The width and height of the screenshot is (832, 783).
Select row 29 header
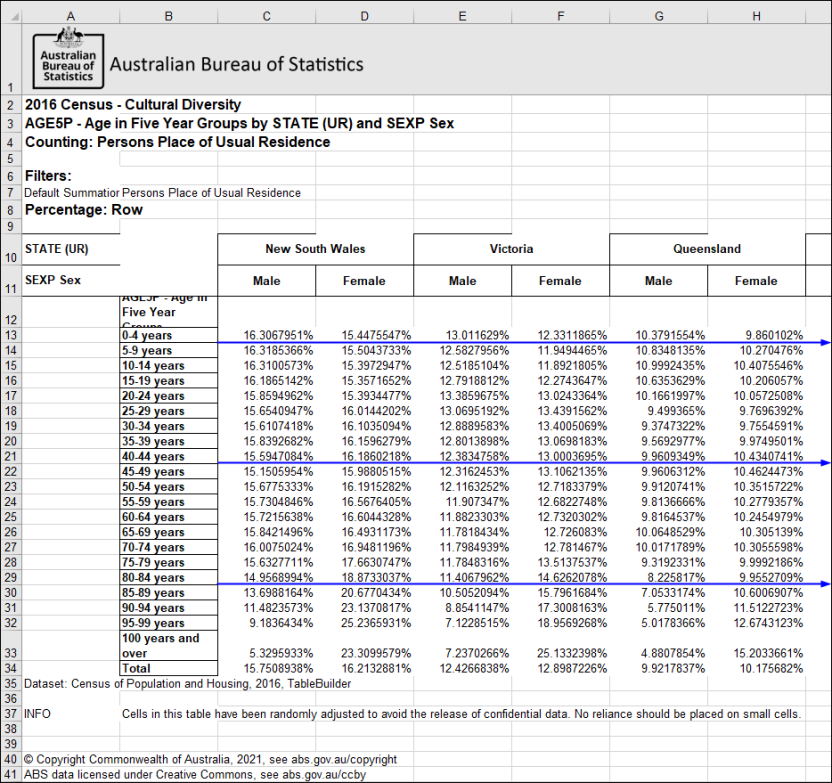pos(11,577)
